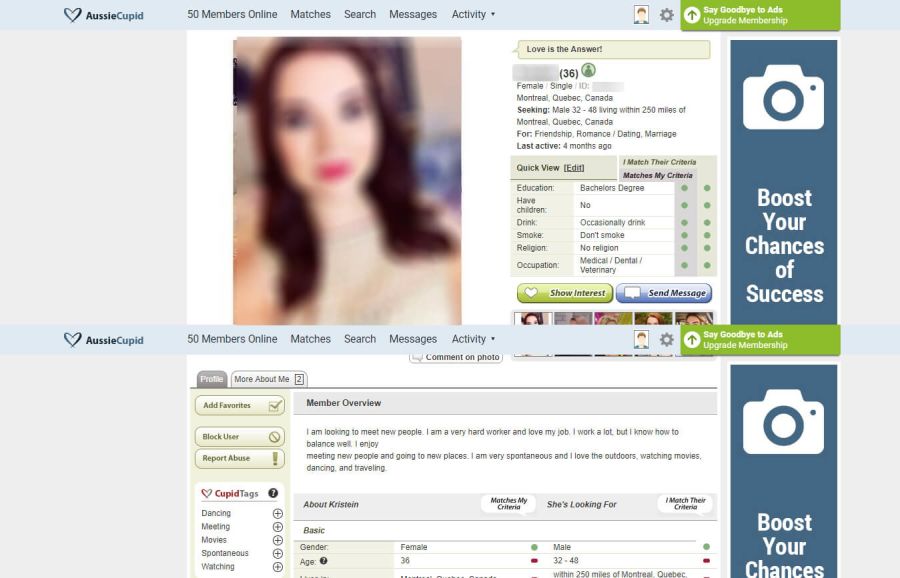Click the heart icon on Show Interest
Screen dimensions: 900x578
pos(531,292)
